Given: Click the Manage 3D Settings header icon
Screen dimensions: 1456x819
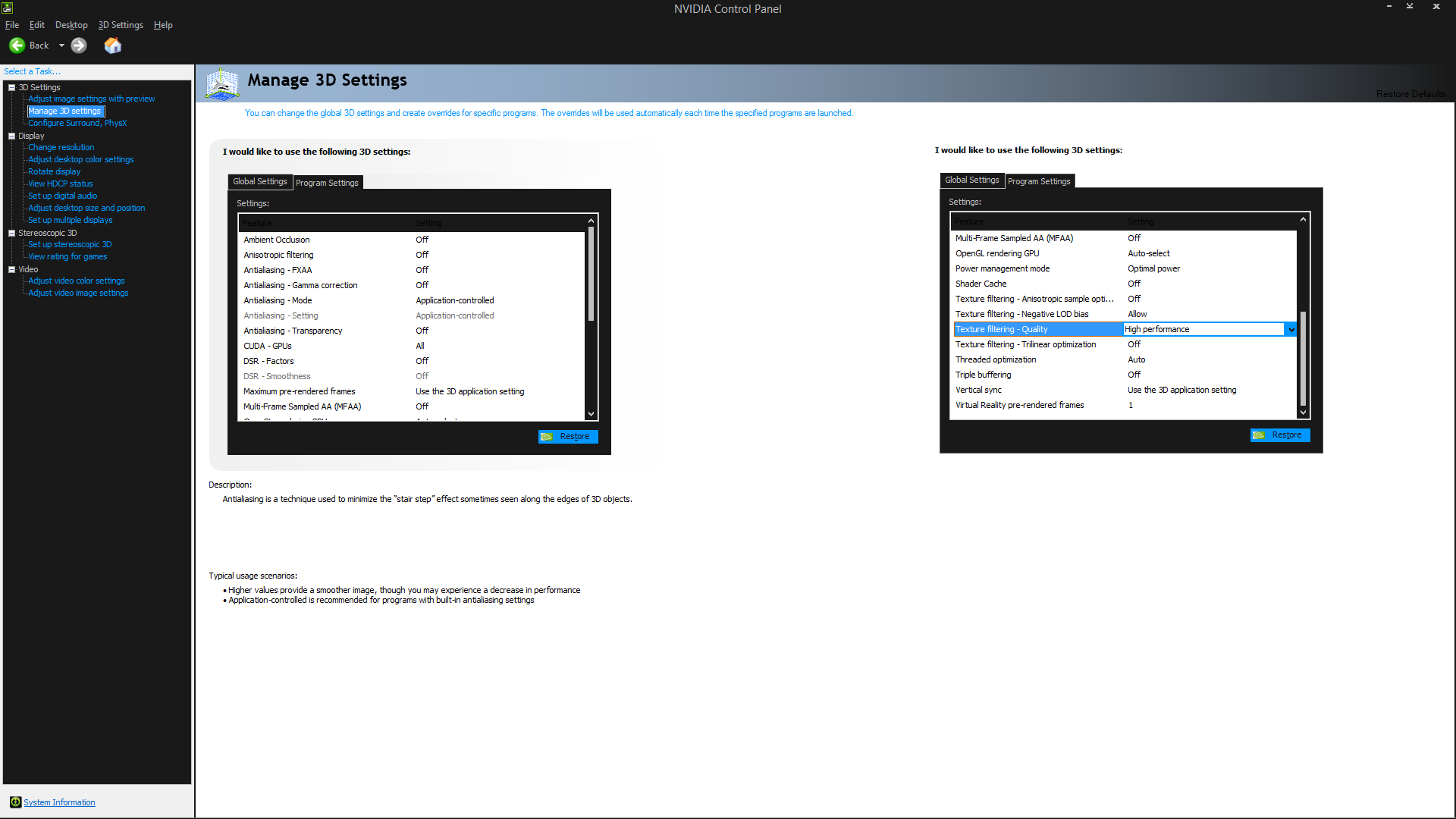Looking at the screenshot, I should click(223, 83).
